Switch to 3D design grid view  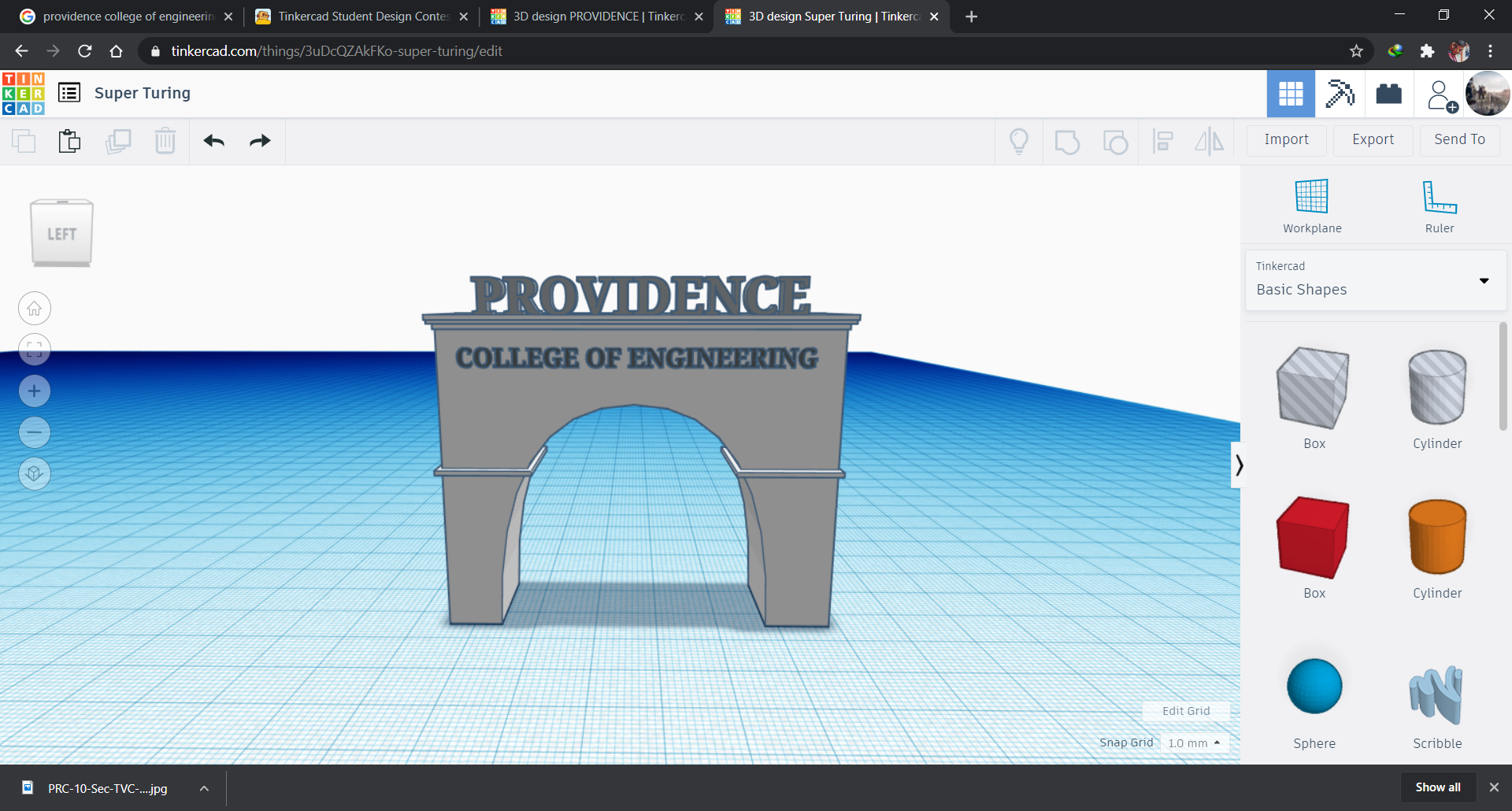(x=1291, y=94)
